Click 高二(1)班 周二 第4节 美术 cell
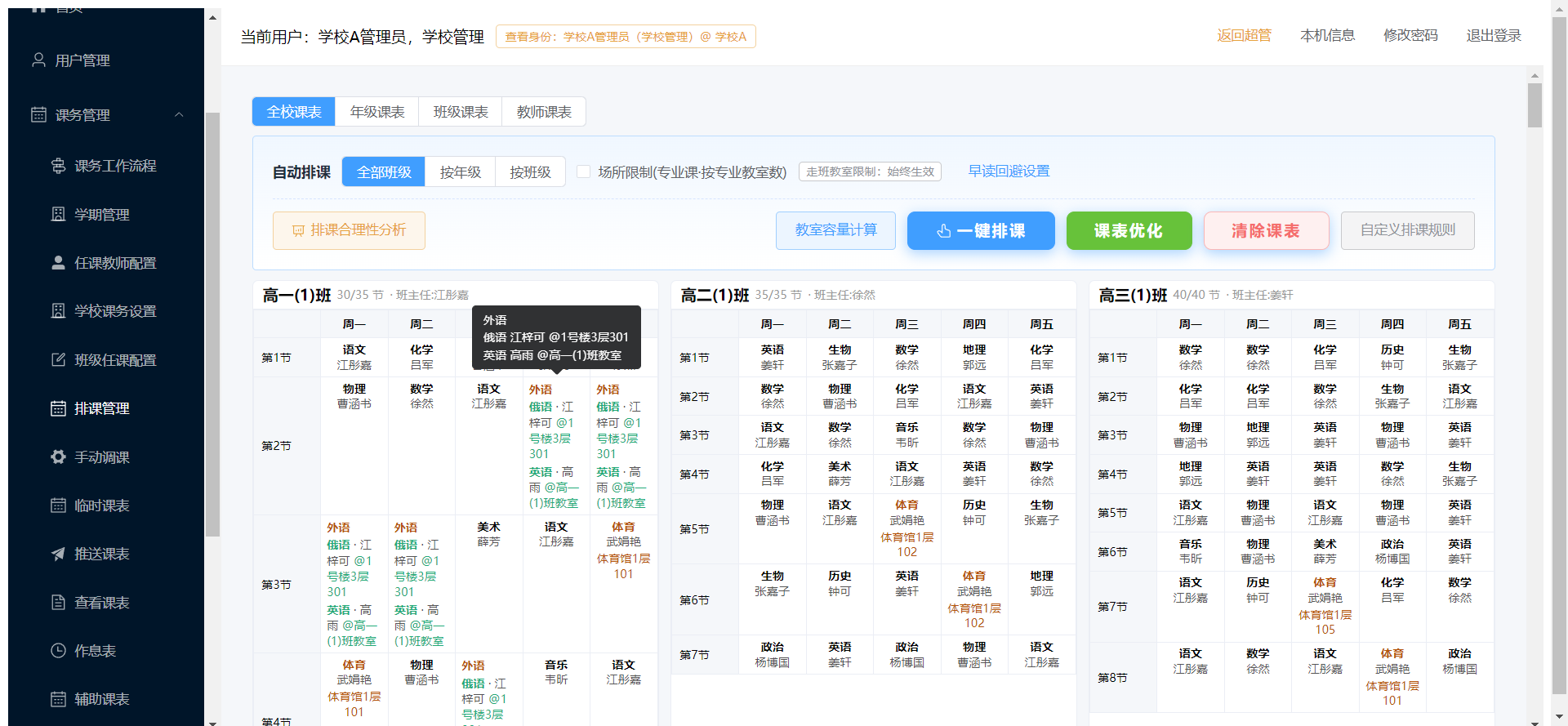Image resolution: width=1568 pixels, height=726 pixels. pyautogui.click(x=840, y=474)
